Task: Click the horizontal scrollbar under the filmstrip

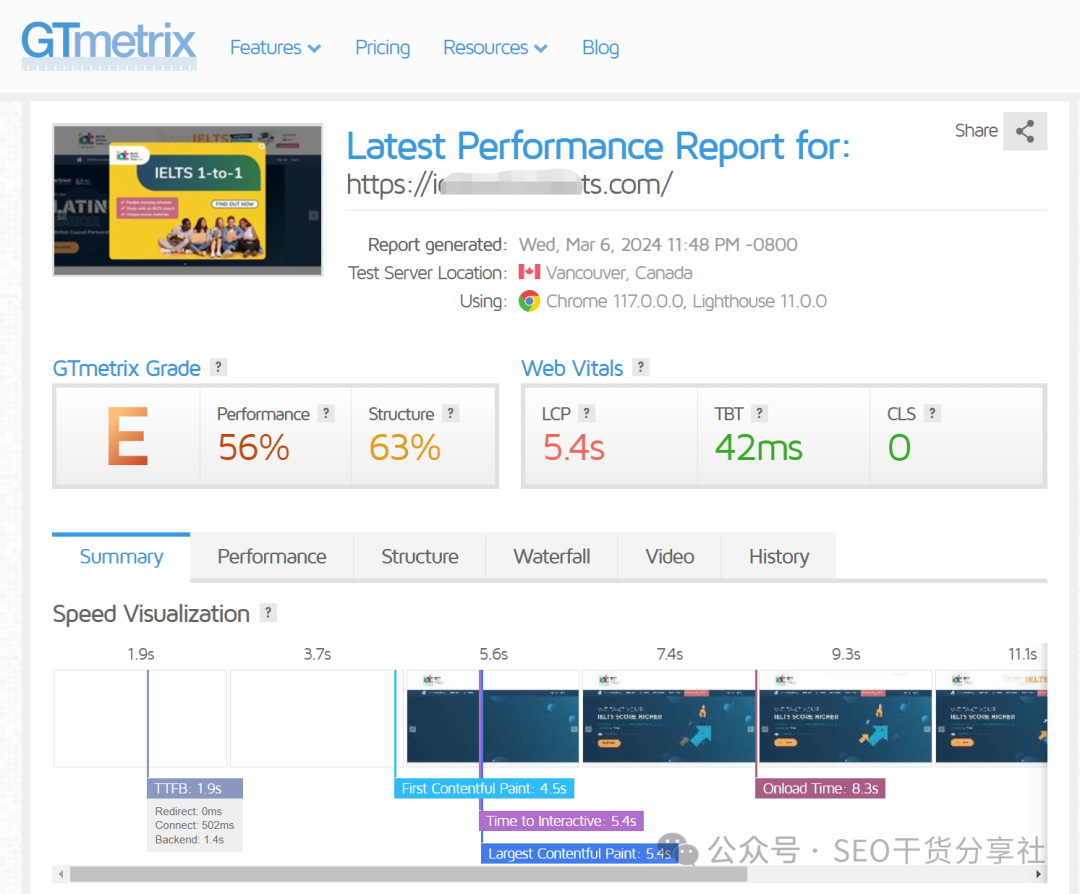Action: click(408, 874)
